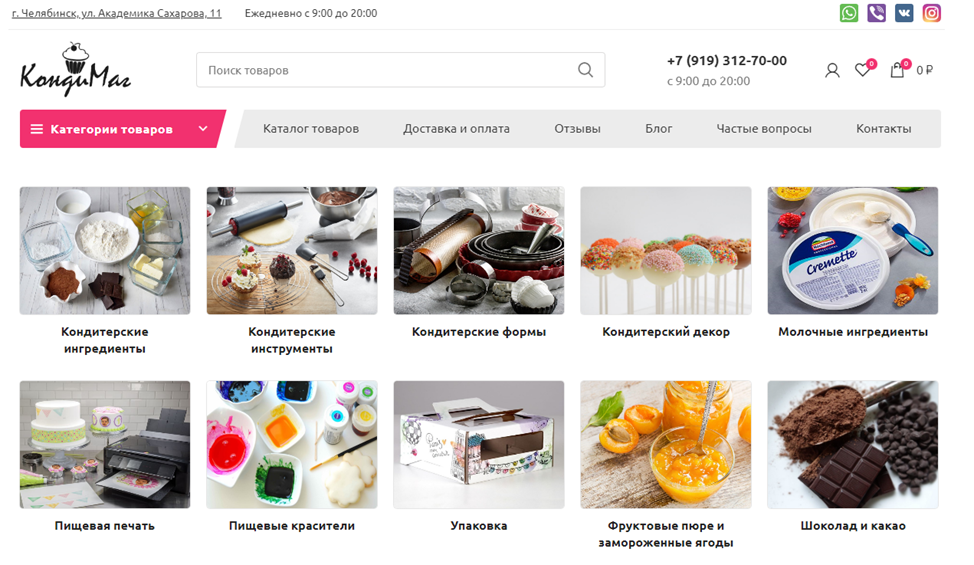Open the Частые вопросы page
This screenshot has height=565, width=974.
point(763,129)
